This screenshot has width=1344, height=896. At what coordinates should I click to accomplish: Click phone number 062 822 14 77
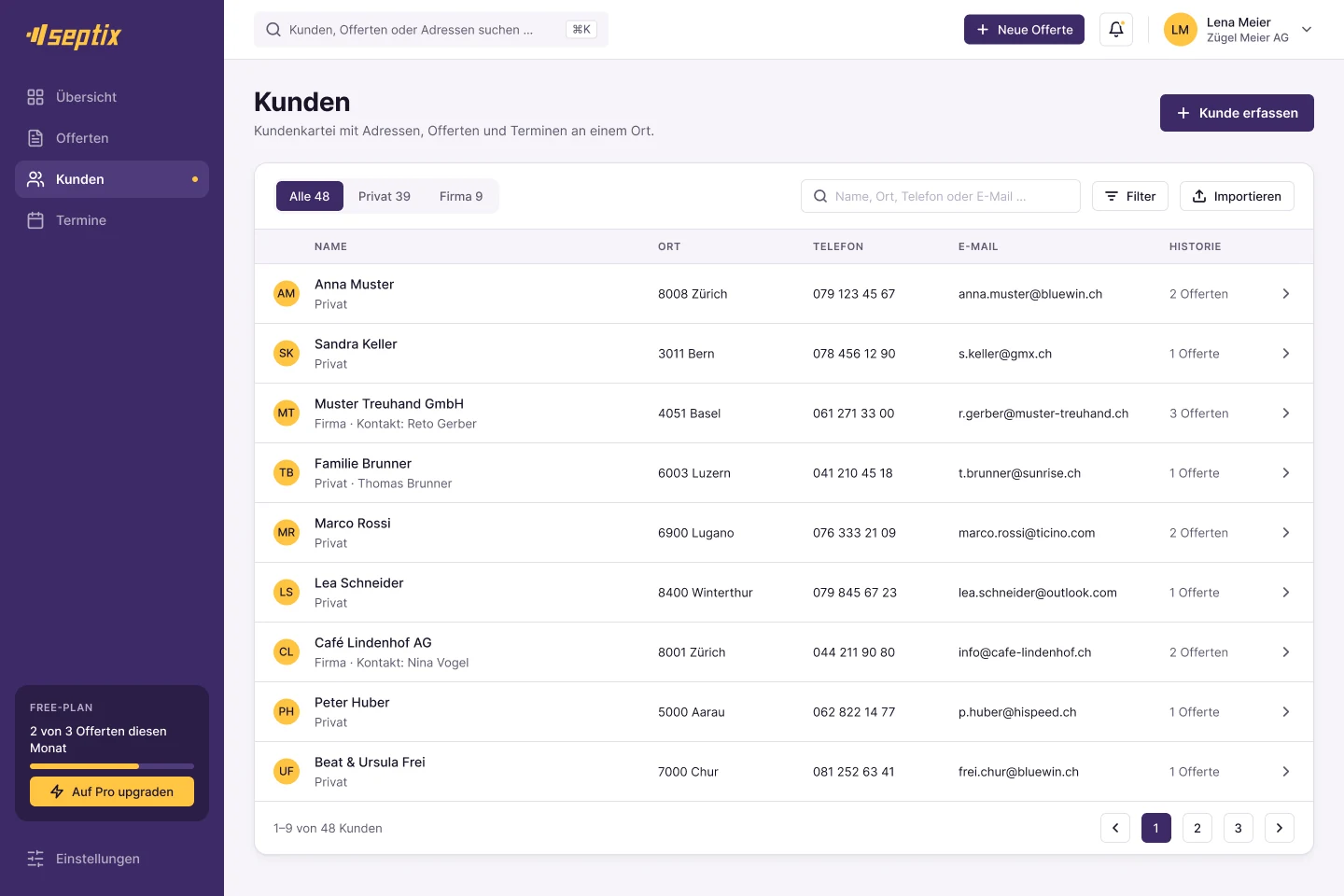854,712
